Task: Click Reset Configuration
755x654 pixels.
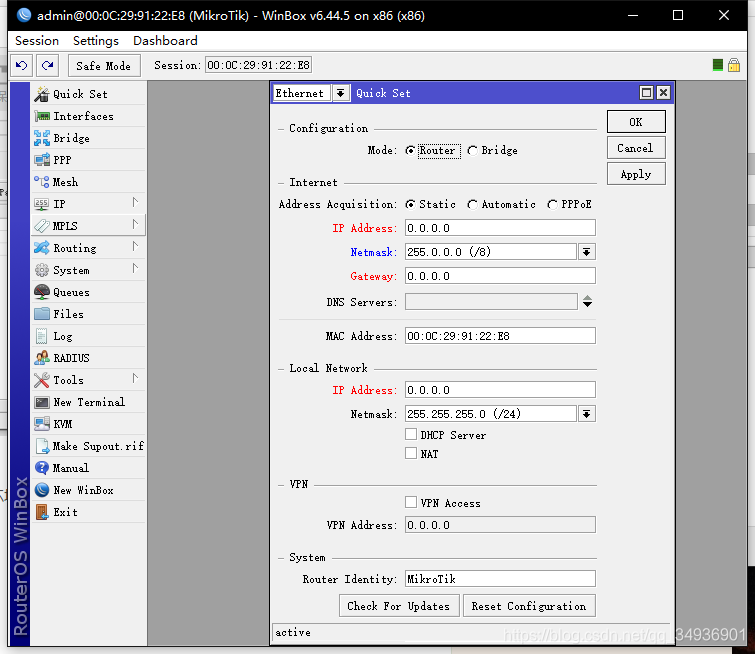Action: [x=529, y=606]
